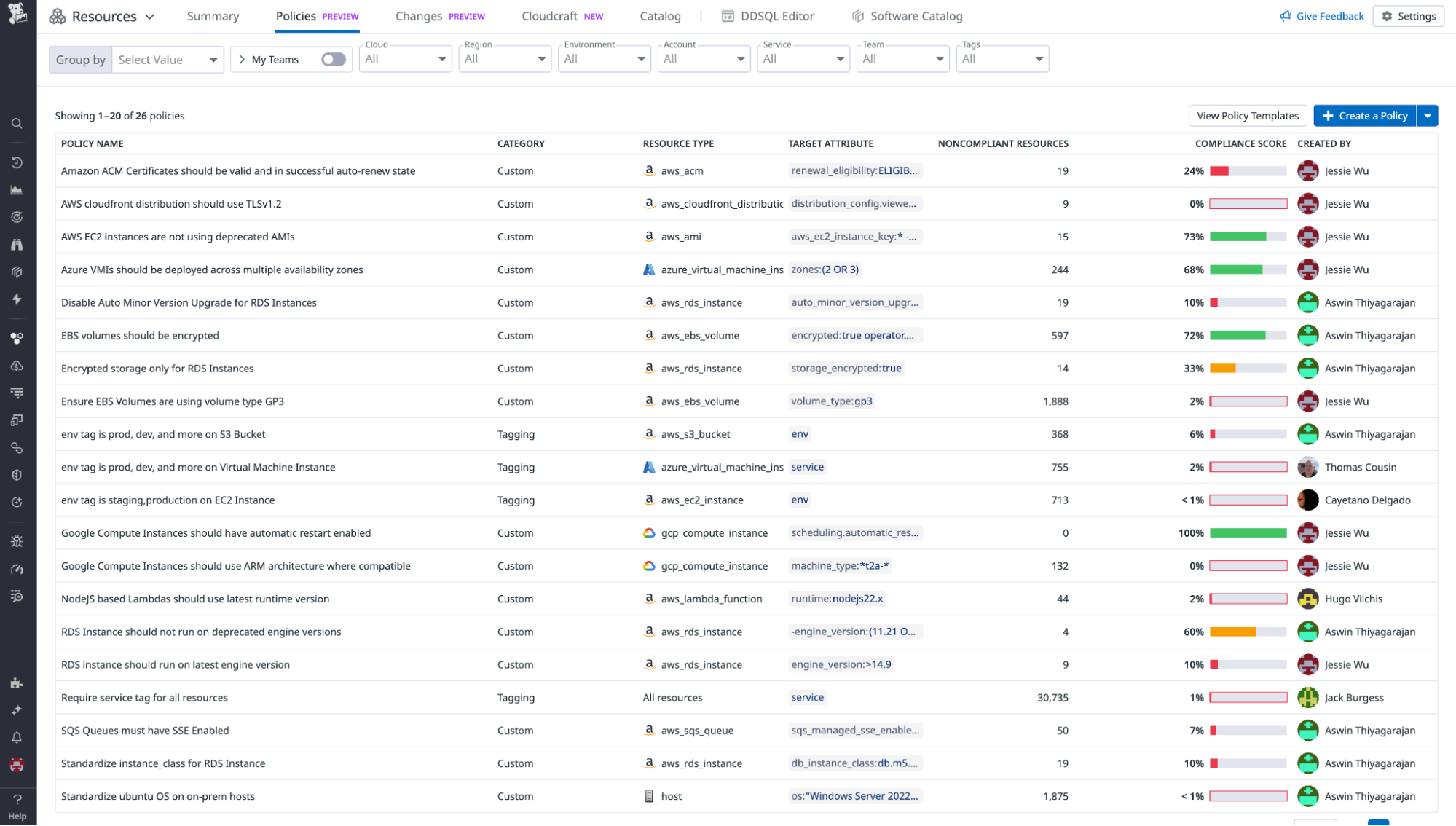
Task: Switch to the Summary tab
Action: 213,16
